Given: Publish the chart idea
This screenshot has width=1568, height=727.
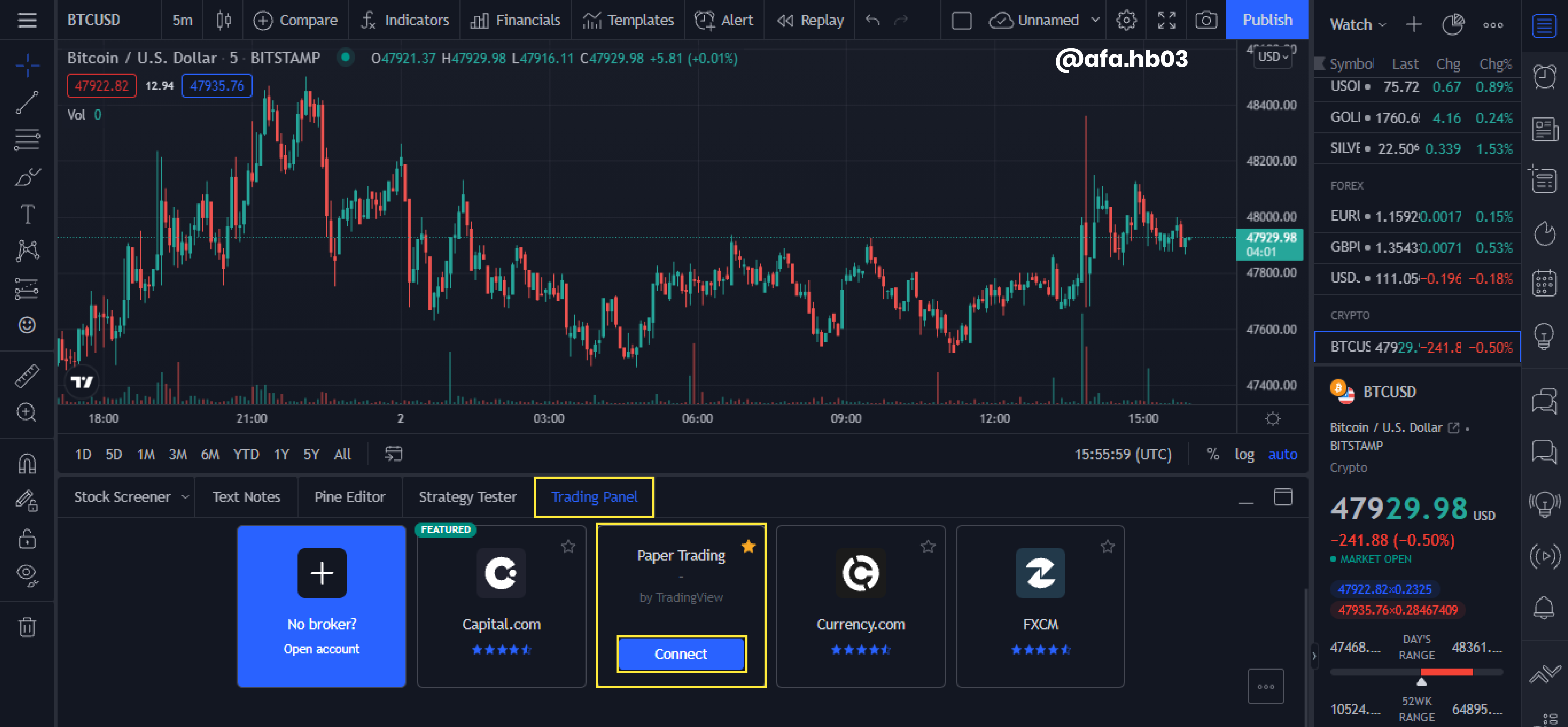Looking at the screenshot, I should pos(1267,20).
